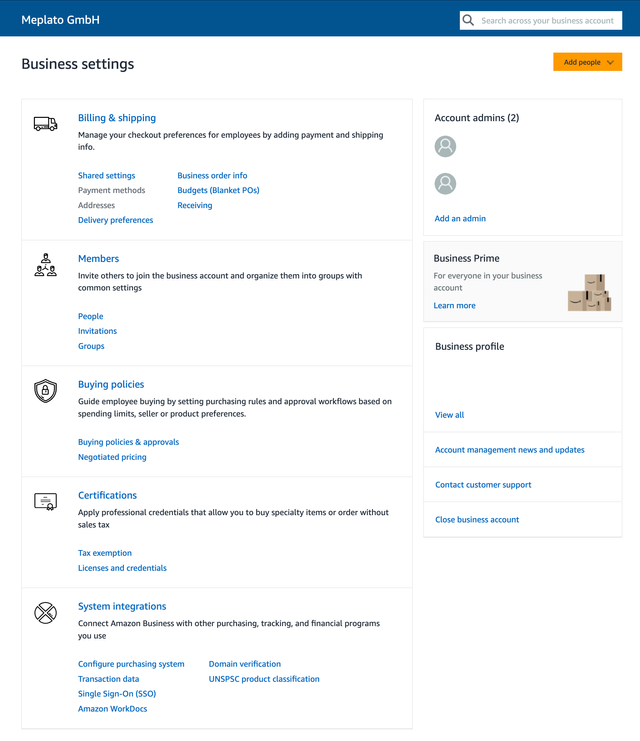Open Budgets (Blanket POs) link

[x=218, y=191]
